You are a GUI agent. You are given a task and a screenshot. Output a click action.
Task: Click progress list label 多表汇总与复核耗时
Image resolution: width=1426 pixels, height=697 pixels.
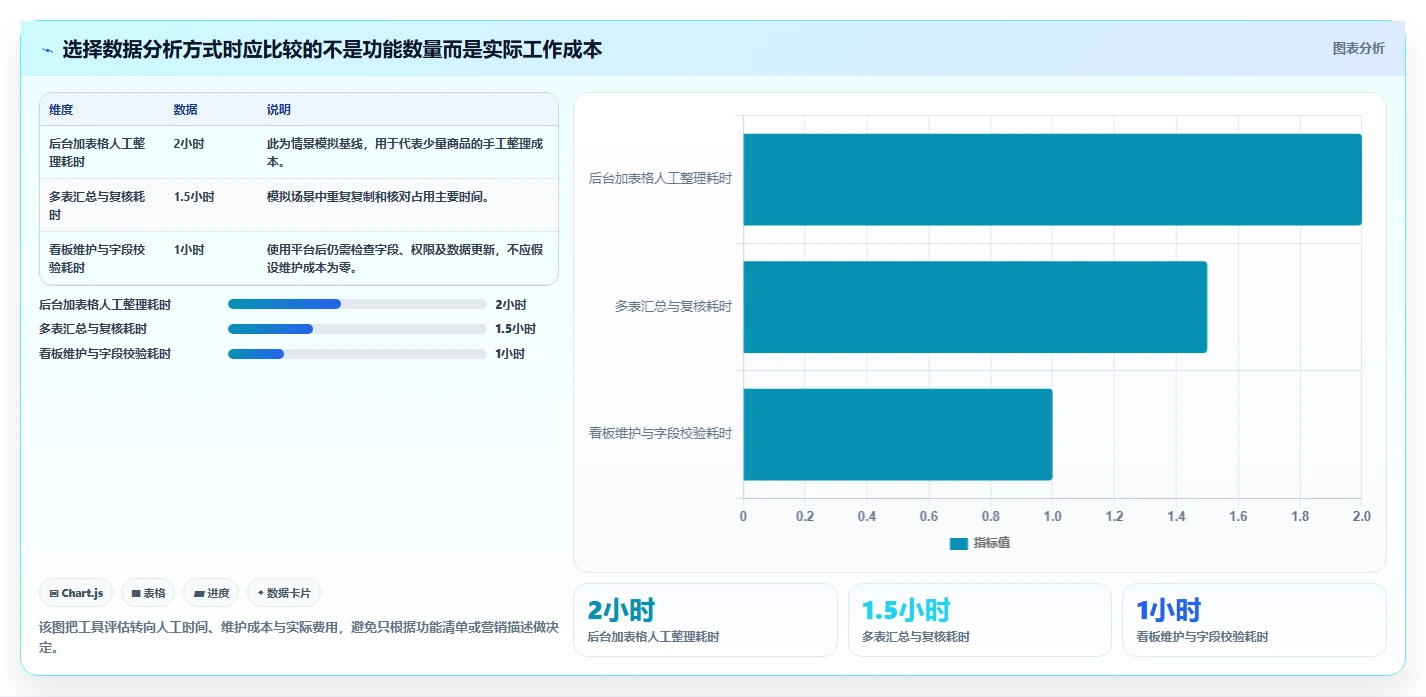(92, 329)
